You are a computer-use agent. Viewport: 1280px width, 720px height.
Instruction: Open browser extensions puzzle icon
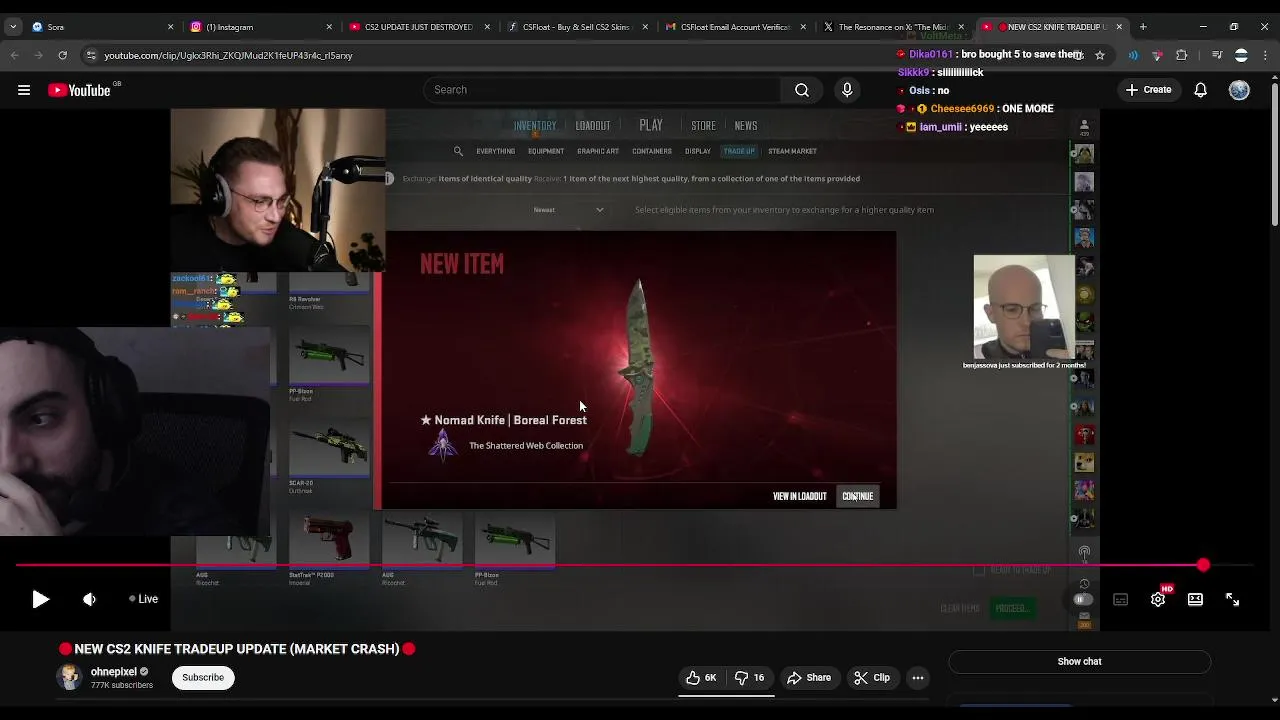point(1181,56)
